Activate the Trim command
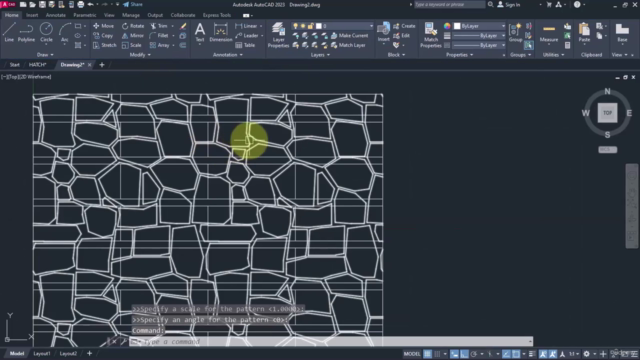The width and height of the screenshot is (640, 360). click(x=159, y=26)
